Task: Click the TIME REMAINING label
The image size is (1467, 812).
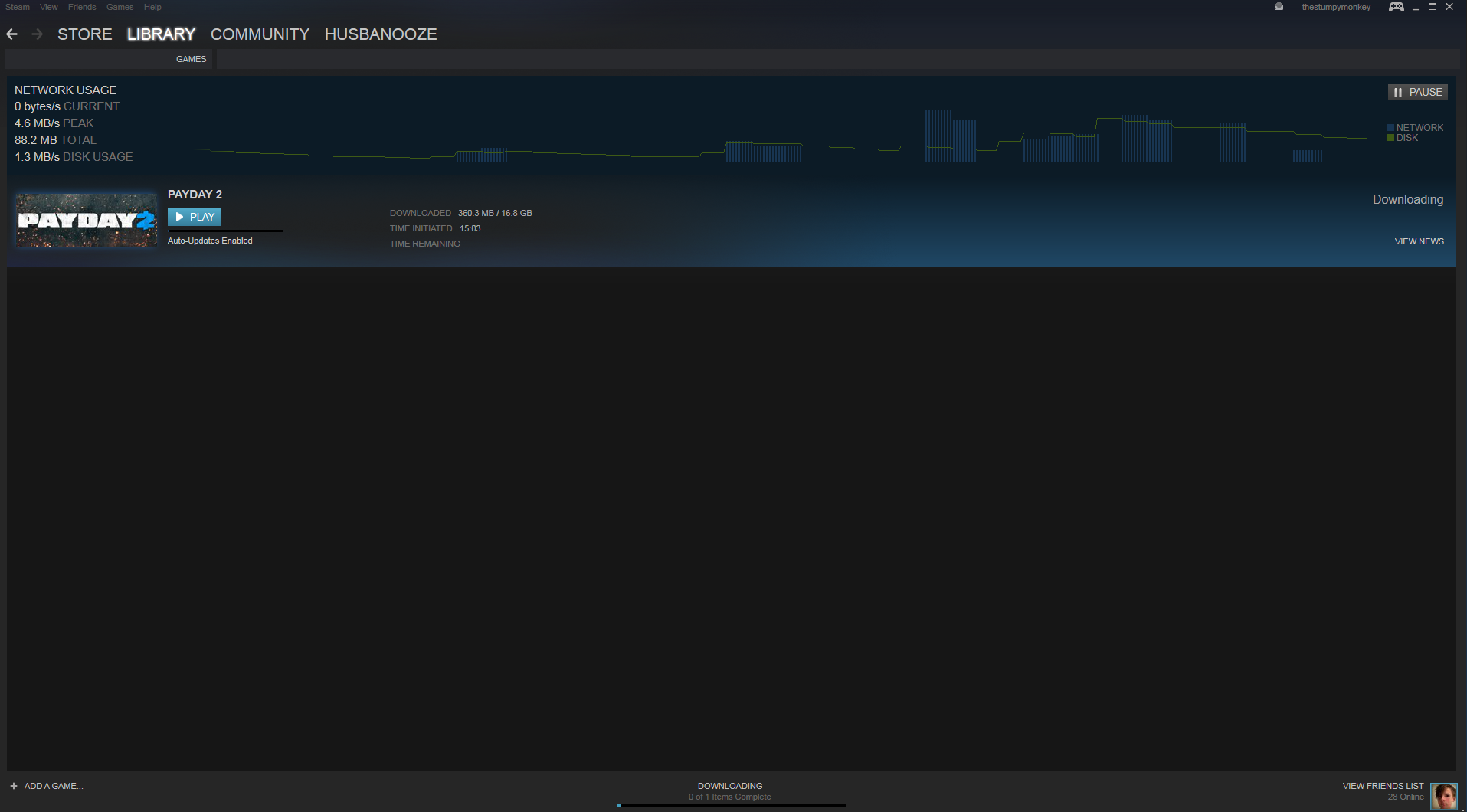Action: coord(425,244)
